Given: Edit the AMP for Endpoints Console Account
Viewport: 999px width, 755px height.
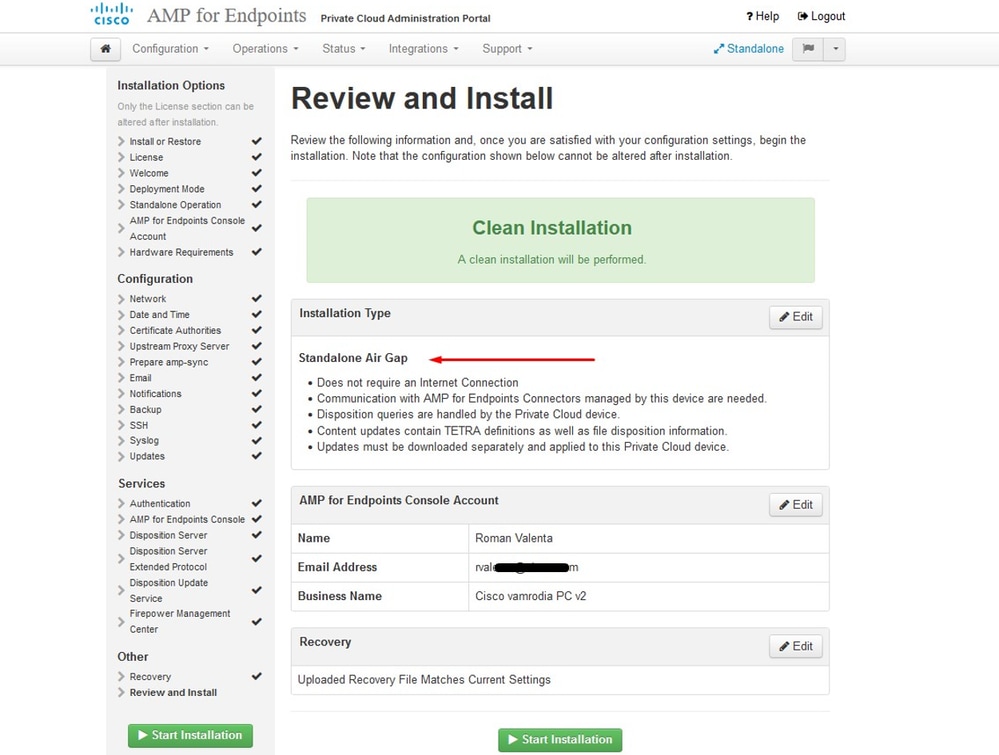Looking at the screenshot, I should [x=796, y=505].
